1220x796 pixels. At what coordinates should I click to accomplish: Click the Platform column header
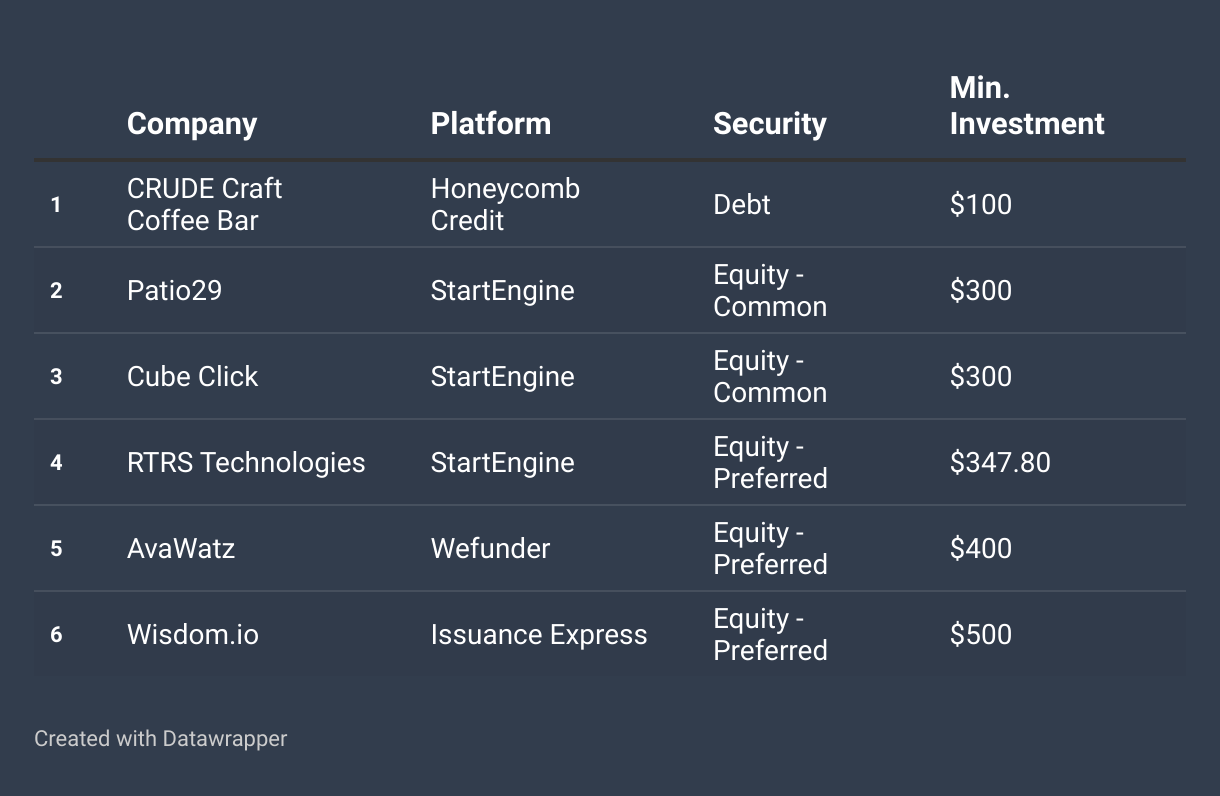[x=491, y=124]
